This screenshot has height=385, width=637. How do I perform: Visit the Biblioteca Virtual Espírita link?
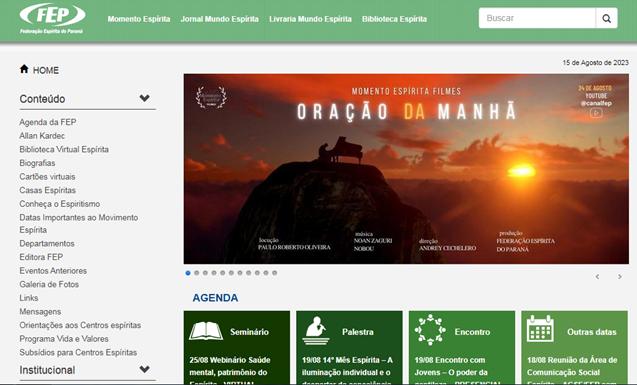(x=64, y=149)
